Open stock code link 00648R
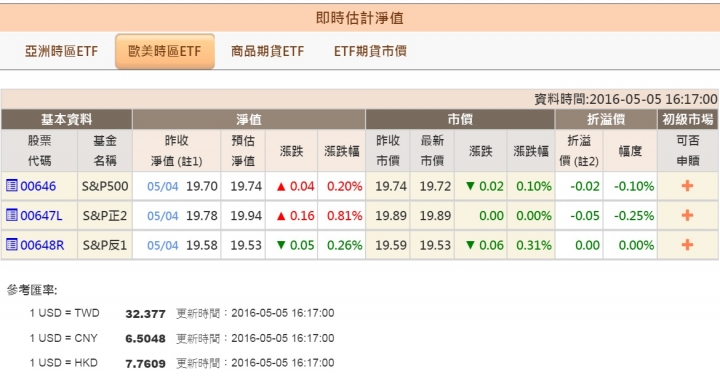The image size is (720, 377). [42, 245]
